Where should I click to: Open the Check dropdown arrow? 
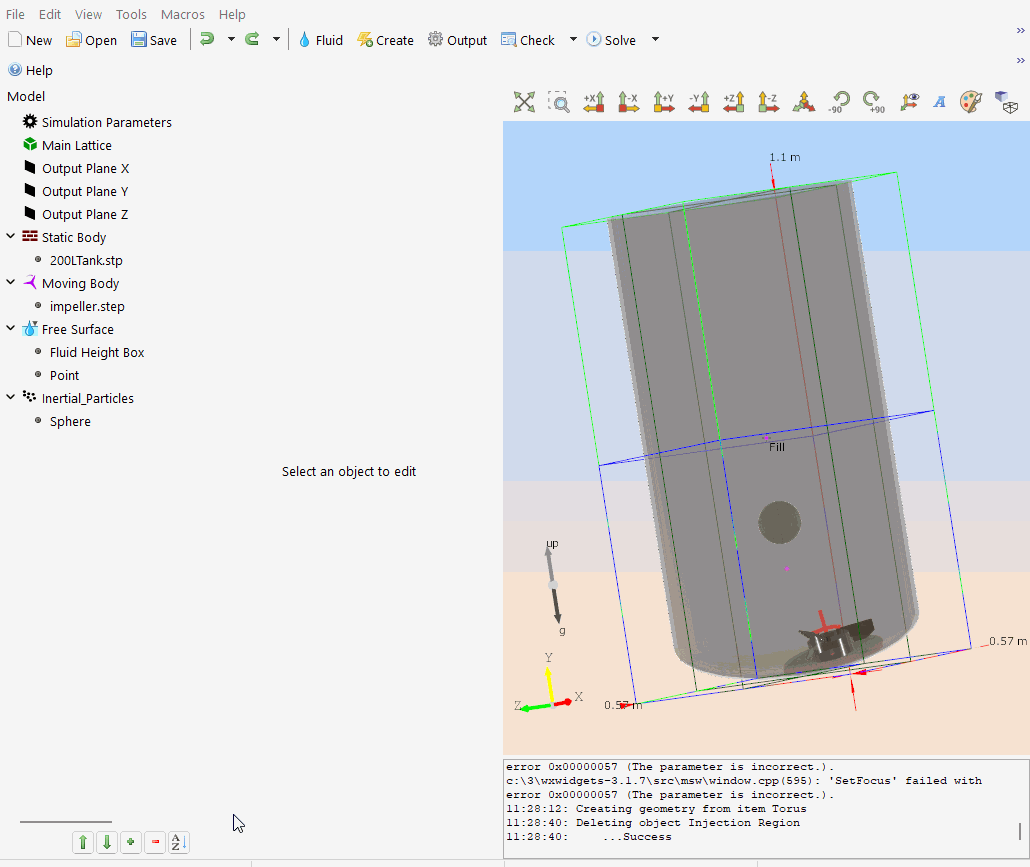click(573, 39)
